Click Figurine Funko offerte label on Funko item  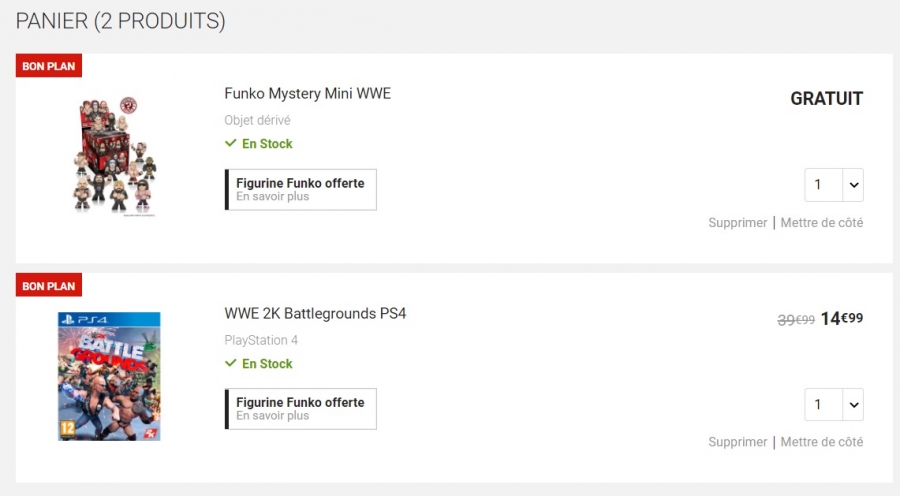[x=300, y=183]
